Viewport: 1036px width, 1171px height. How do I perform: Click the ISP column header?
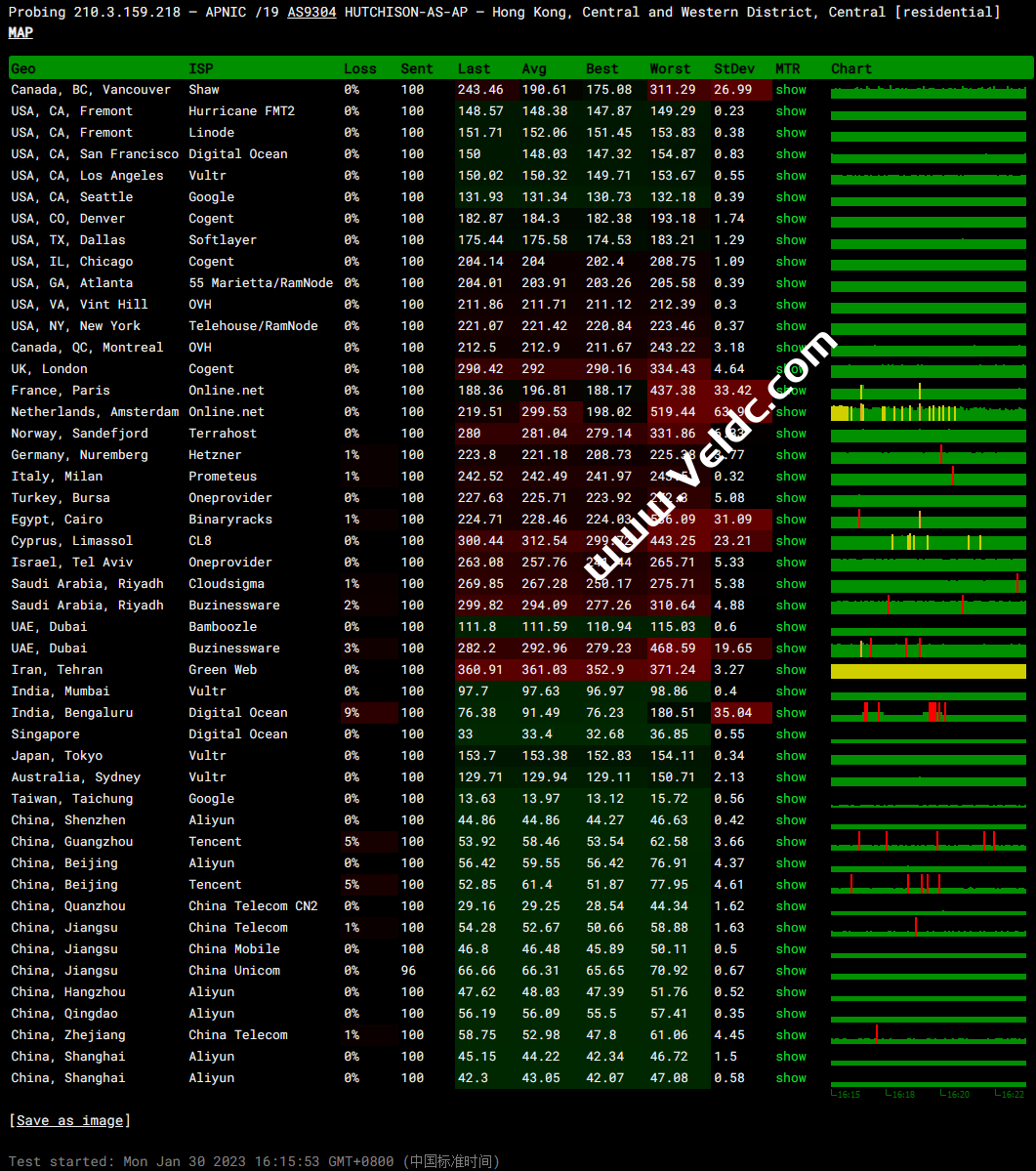(200, 68)
